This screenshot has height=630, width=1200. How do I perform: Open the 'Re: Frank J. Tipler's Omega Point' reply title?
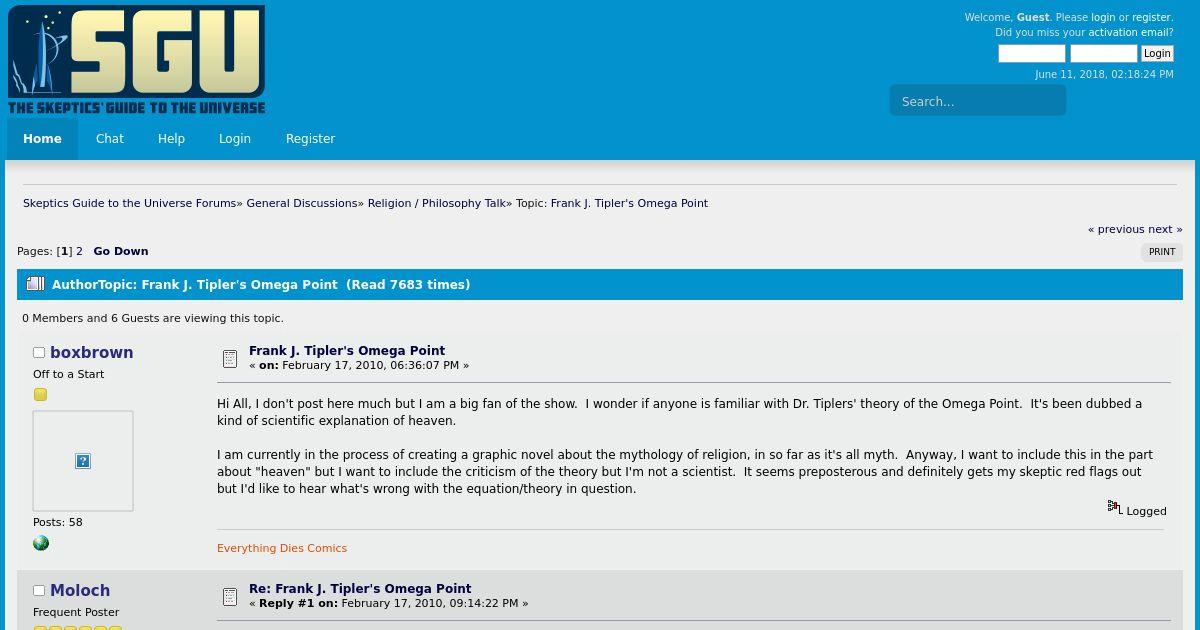pos(360,588)
